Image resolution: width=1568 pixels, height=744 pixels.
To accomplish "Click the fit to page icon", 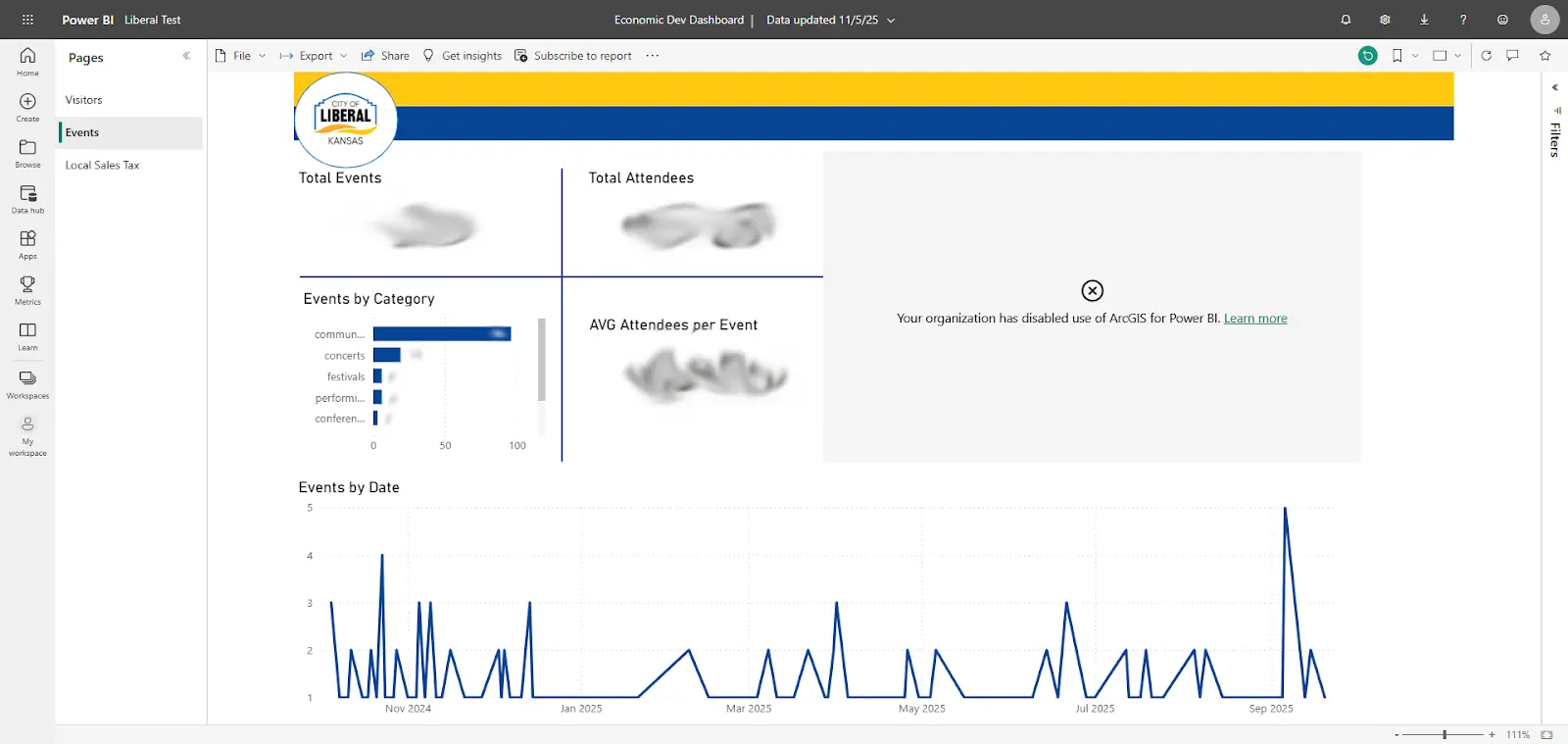I will (1546, 734).
